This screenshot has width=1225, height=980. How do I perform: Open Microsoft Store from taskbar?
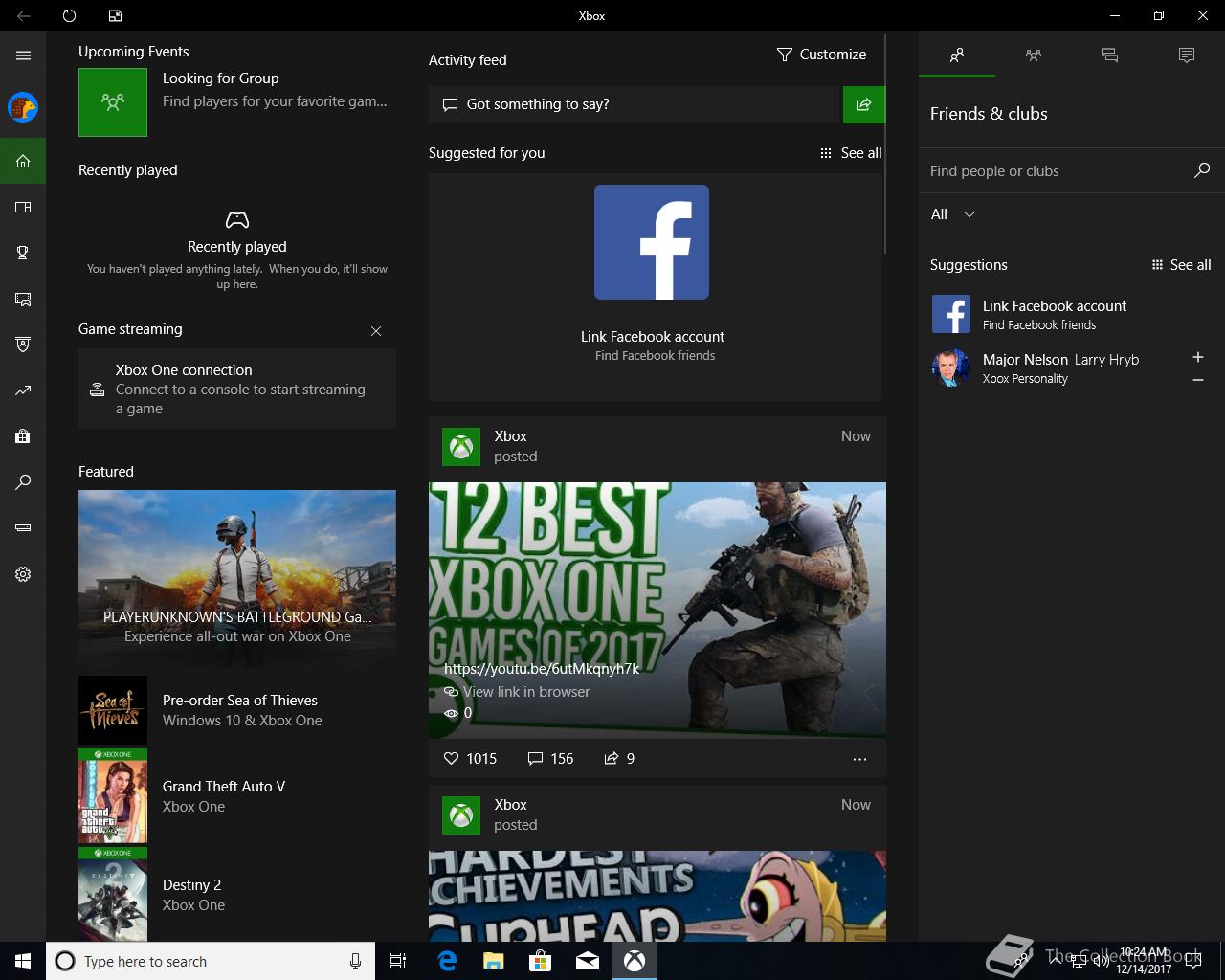pos(541,961)
